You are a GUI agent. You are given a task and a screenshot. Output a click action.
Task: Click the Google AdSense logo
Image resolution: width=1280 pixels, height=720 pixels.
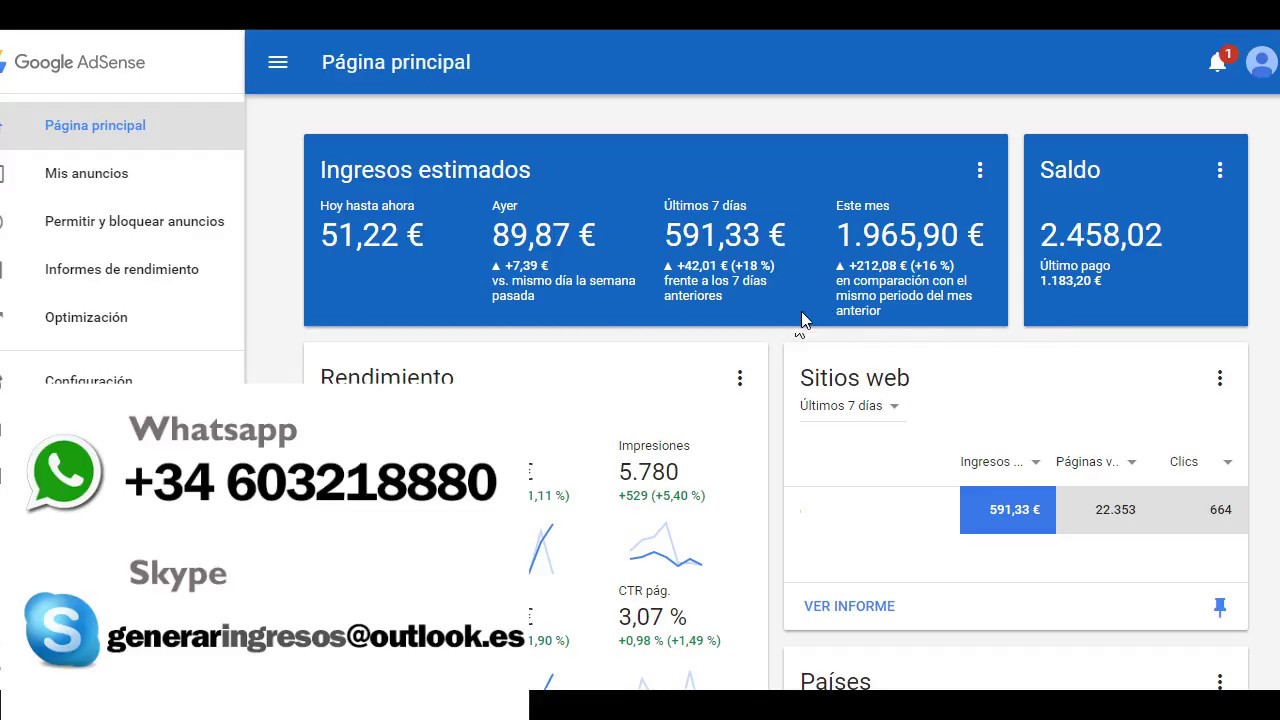[x=72, y=62]
